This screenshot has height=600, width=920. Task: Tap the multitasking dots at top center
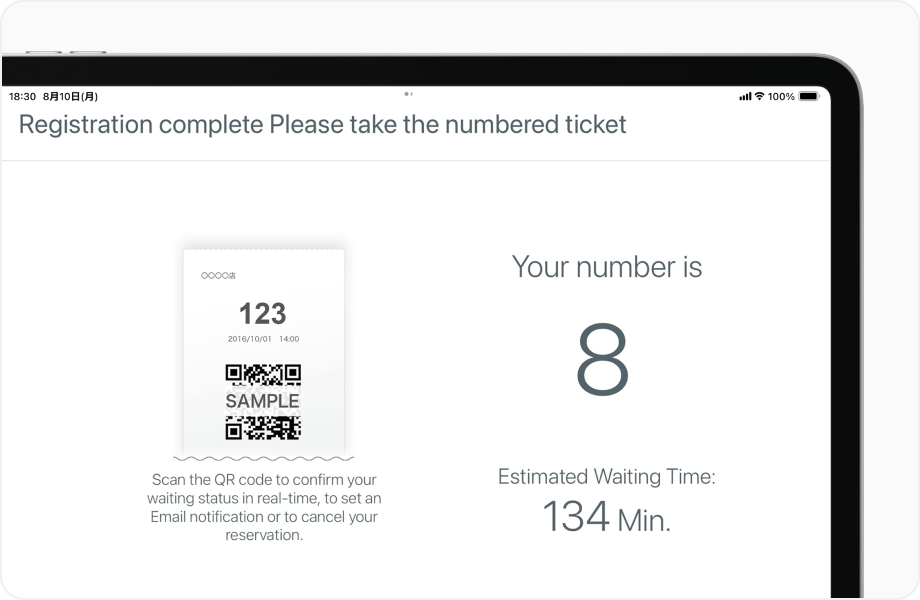(x=408, y=94)
